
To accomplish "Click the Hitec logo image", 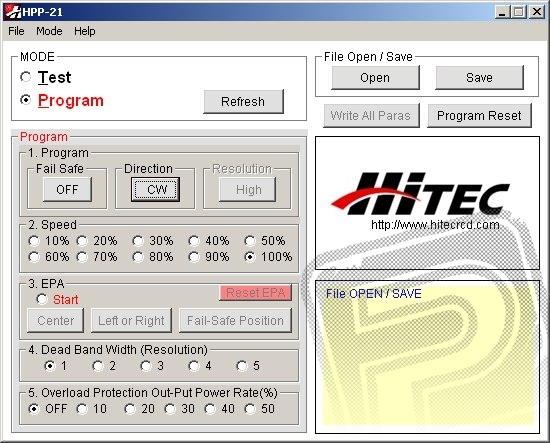I will (420, 194).
